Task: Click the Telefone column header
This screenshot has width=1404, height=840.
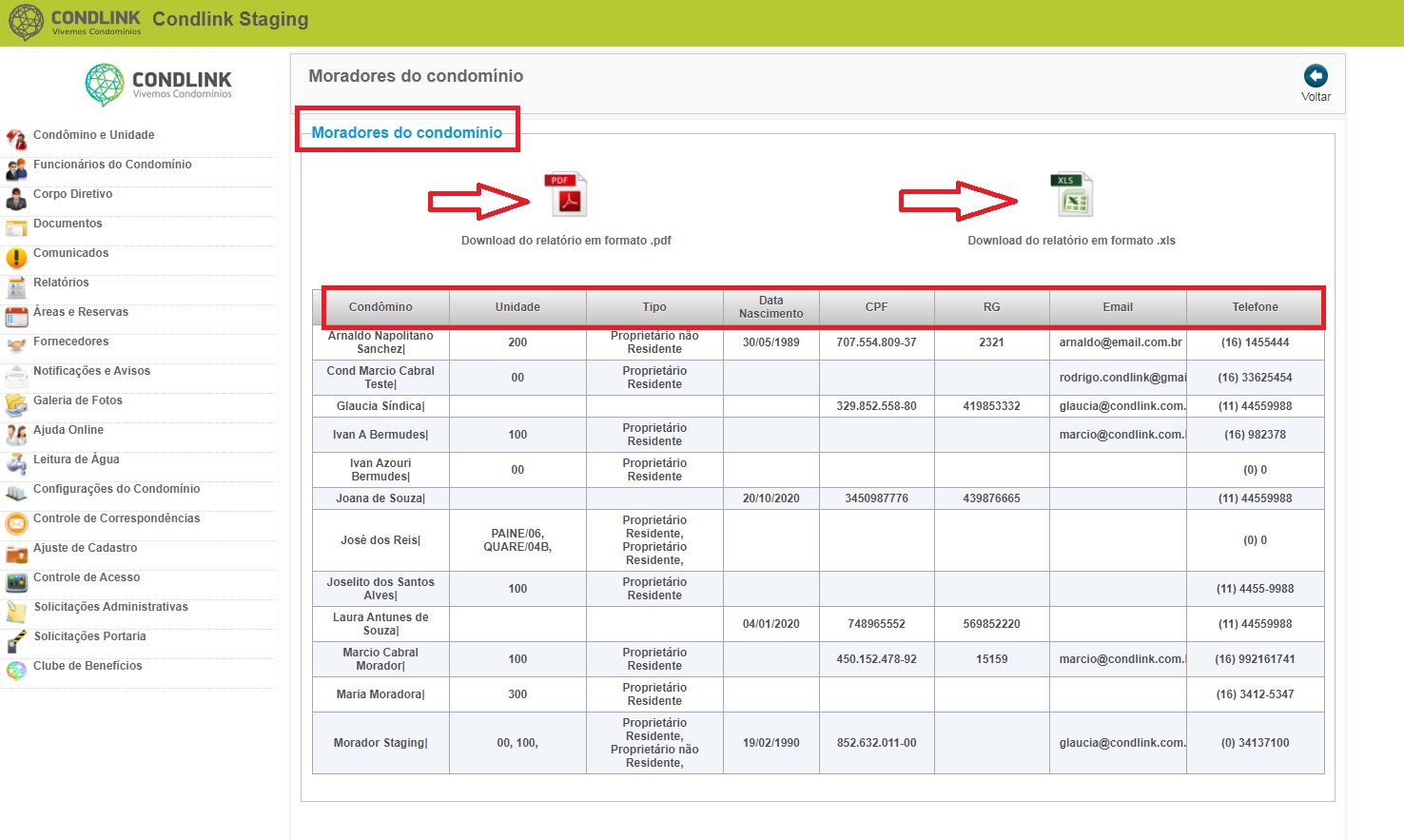Action: coord(1255,307)
